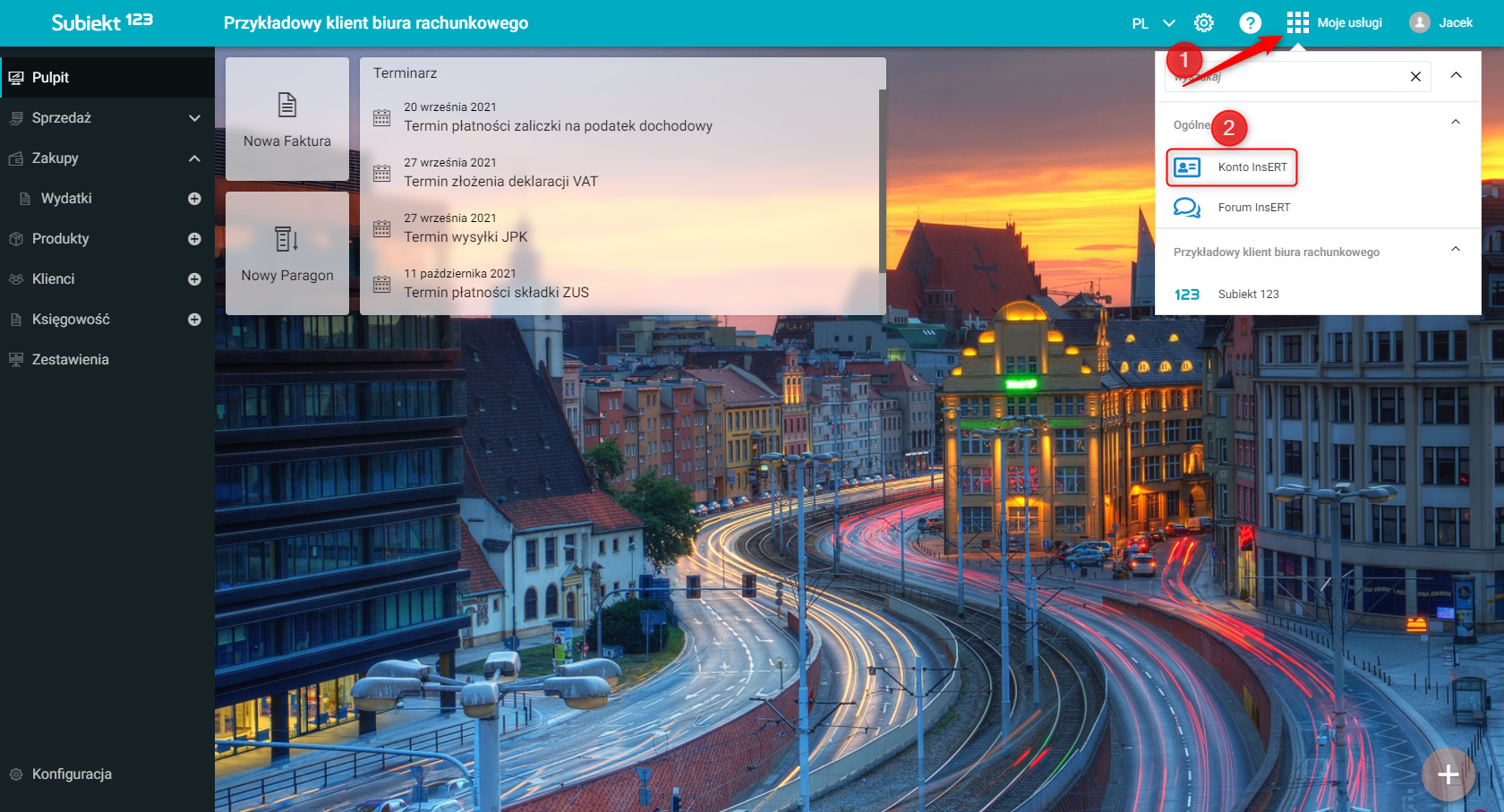Click the Jacek user avatar icon
Image resolution: width=1504 pixels, height=812 pixels.
(x=1419, y=22)
